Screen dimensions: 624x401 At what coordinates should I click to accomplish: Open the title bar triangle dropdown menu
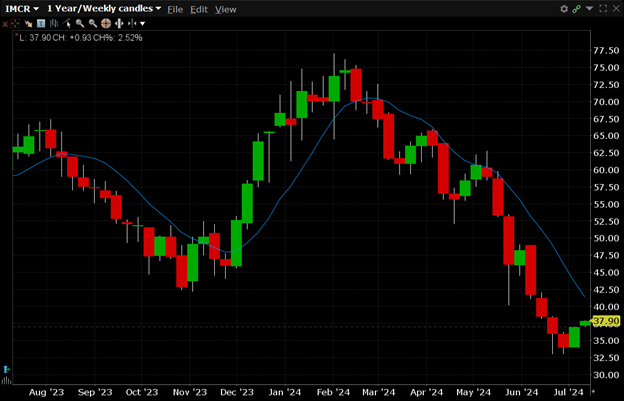pyautogui.click(x=589, y=8)
